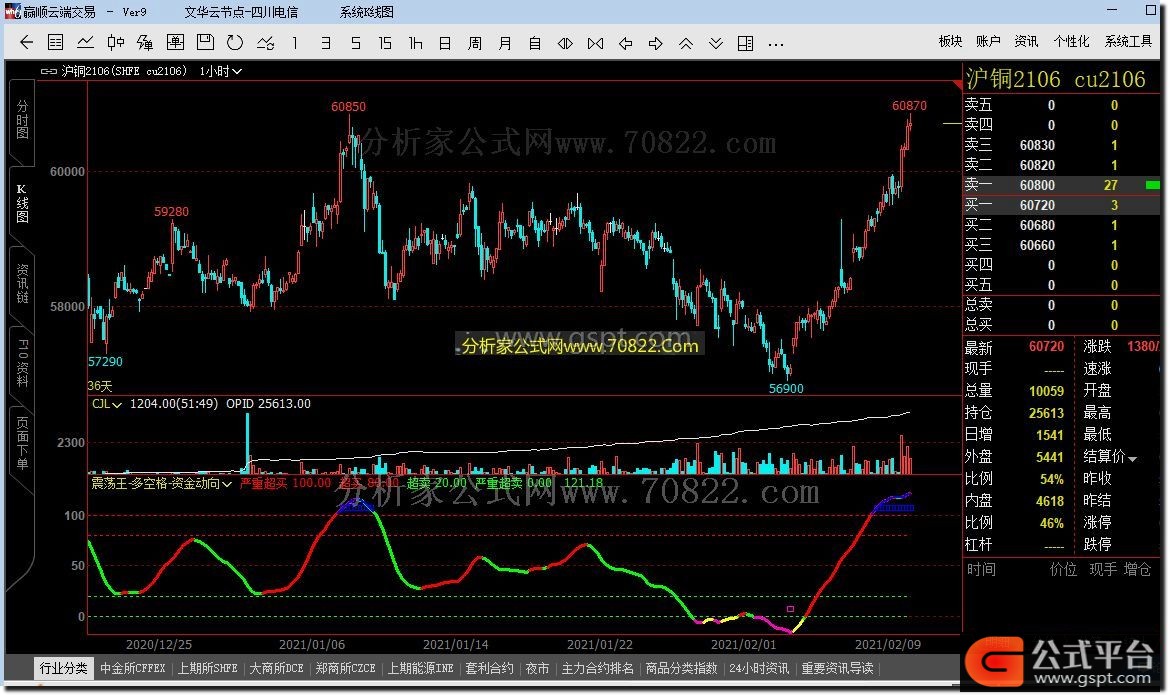Select the 3-minute period button
Image resolution: width=1170 pixels, height=695 pixels.
(325, 43)
